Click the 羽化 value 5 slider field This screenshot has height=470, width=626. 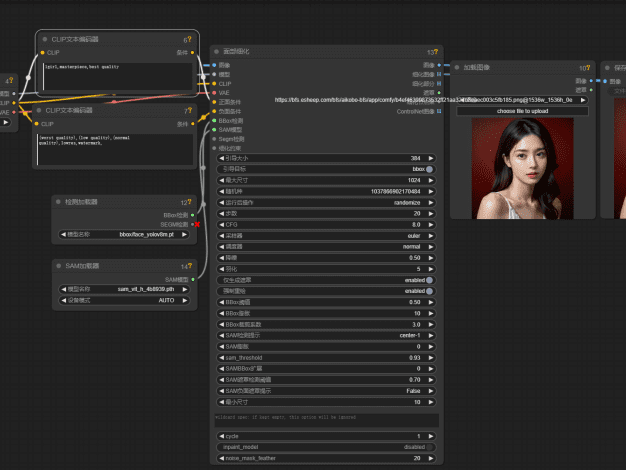pyautogui.click(x=326, y=269)
